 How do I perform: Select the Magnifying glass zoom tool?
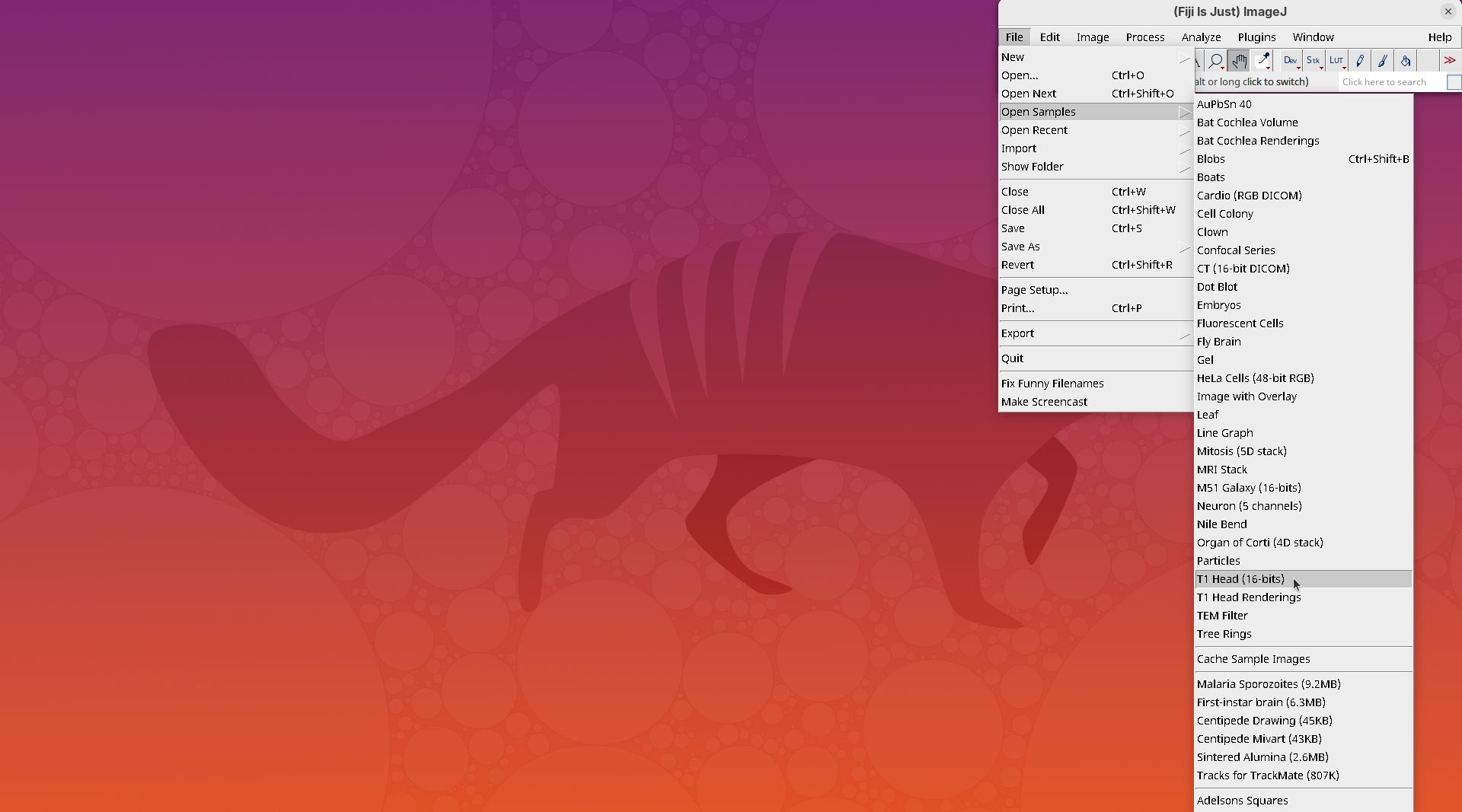coord(1216,61)
